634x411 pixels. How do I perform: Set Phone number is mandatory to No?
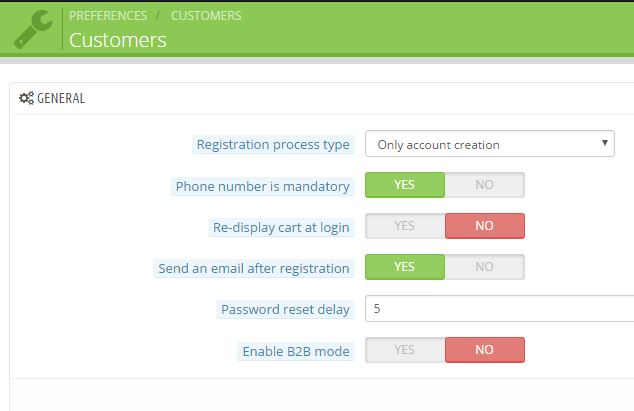point(484,185)
